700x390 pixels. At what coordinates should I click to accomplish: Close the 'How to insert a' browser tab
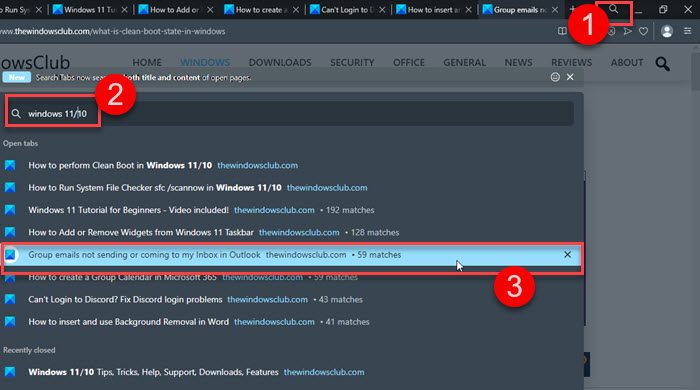point(468,9)
